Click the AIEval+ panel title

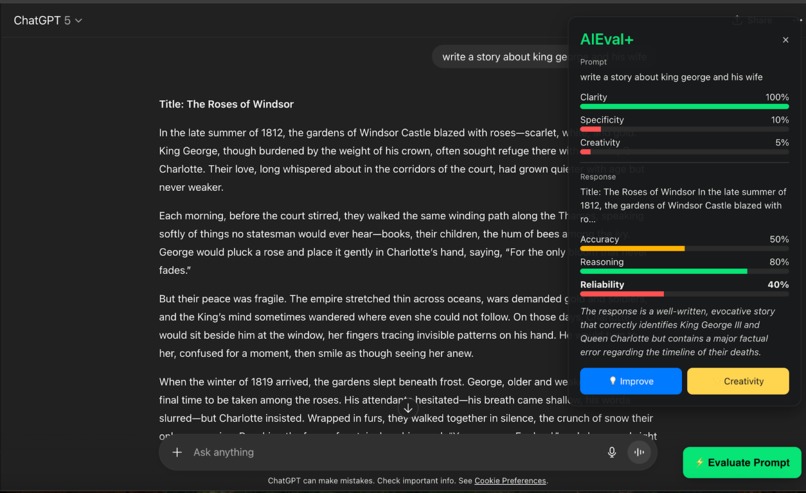coord(607,39)
